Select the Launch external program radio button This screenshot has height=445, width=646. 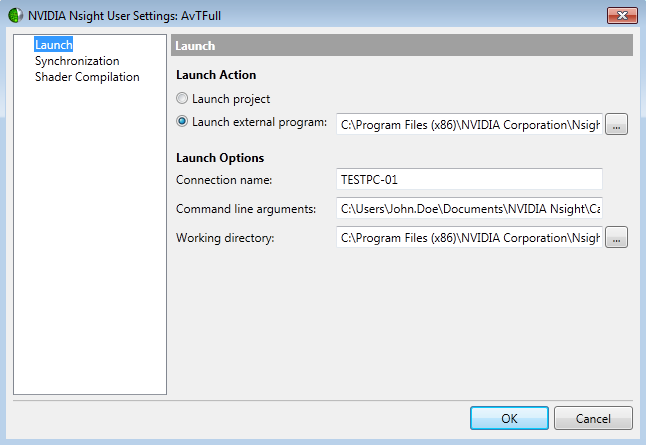(182, 122)
